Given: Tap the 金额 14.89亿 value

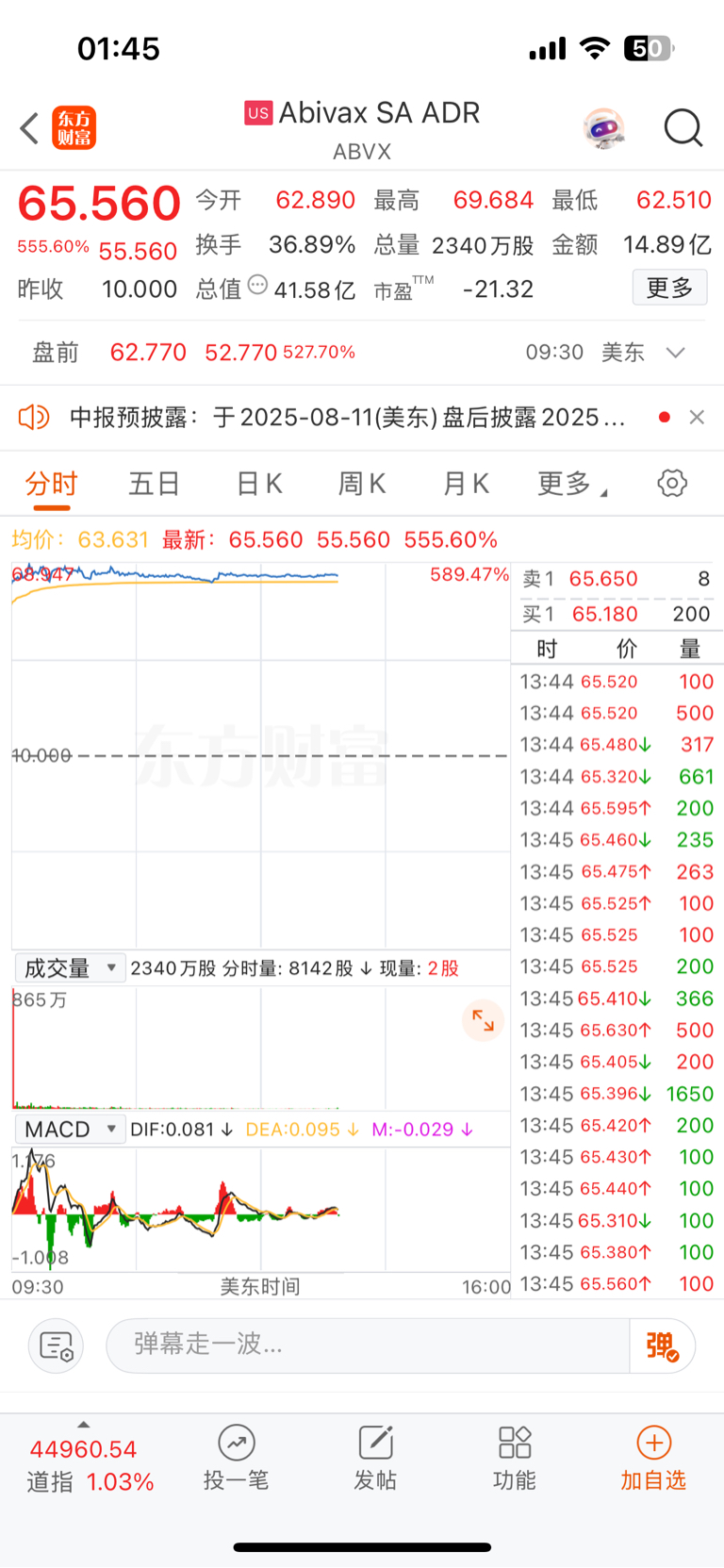Looking at the screenshot, I should pos(667,245).
